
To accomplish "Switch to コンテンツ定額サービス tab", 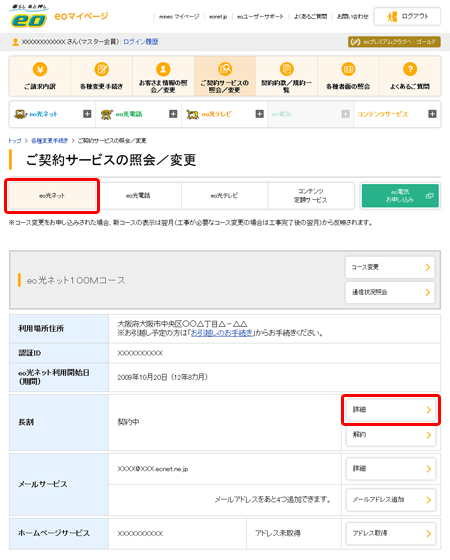I will click(x=311, y=196).
